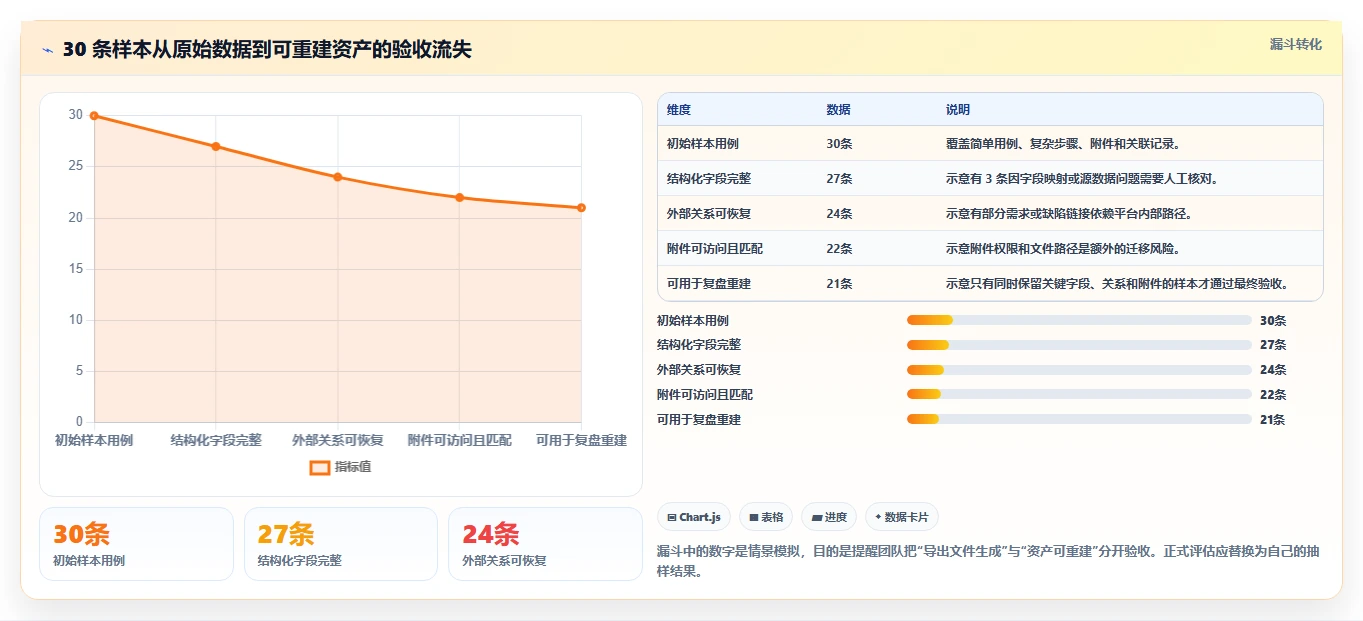Click the chart title about 验收流失
This screenshot has width=1363, height=621.
tap(267, 50)
